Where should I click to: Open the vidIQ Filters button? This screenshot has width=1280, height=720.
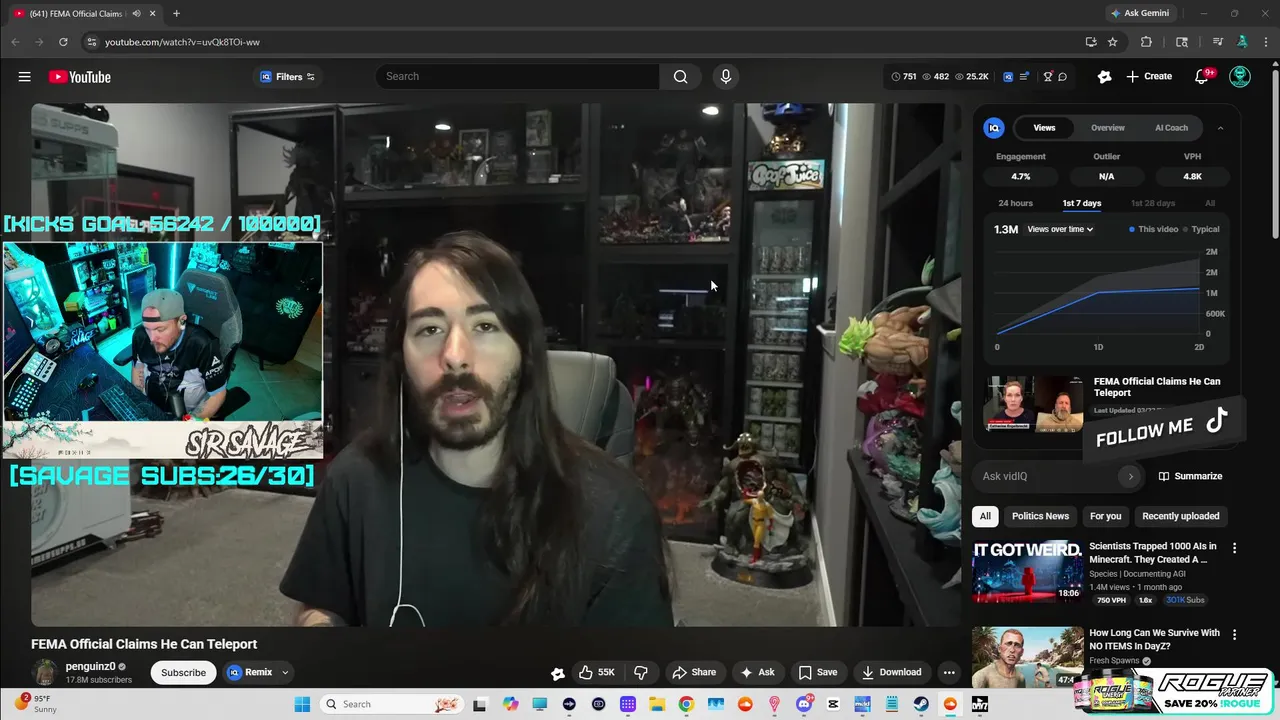[287, 77]
